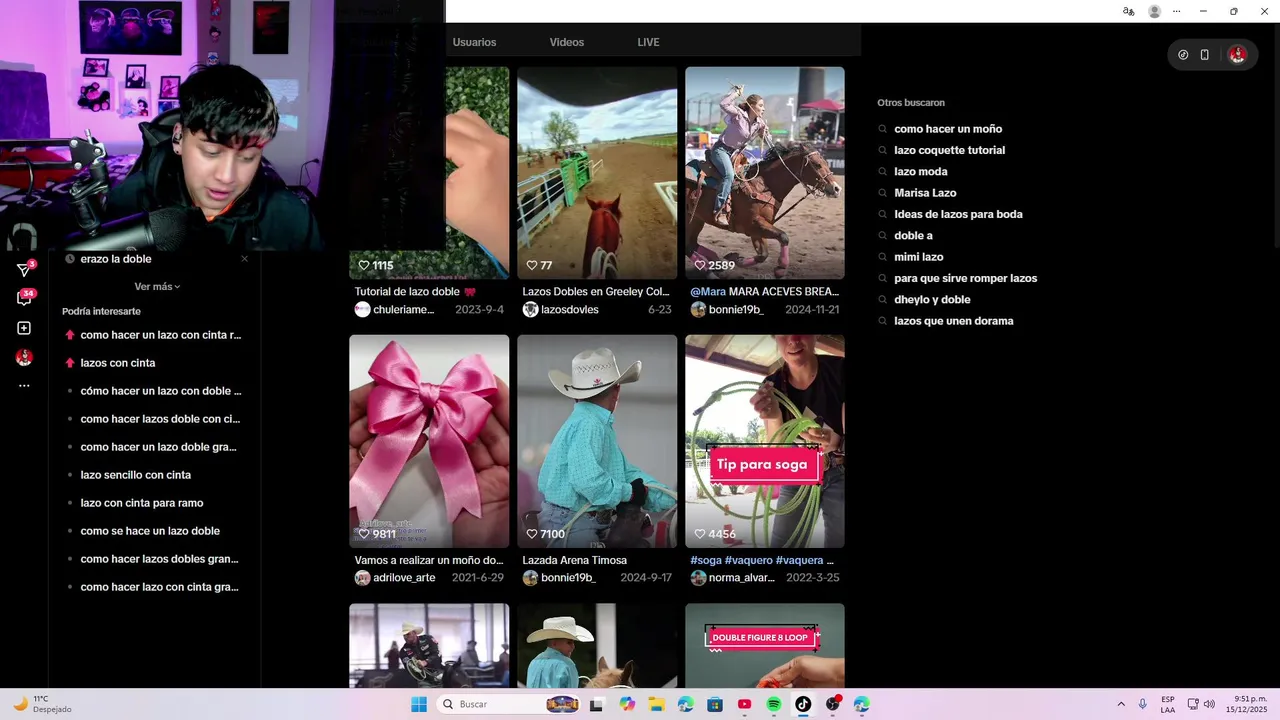The width and height of the screenshot is (1280, 720).
Task: Search 'lazo coquette tutorial' from Otros buscaron
Action: (949, 150)
